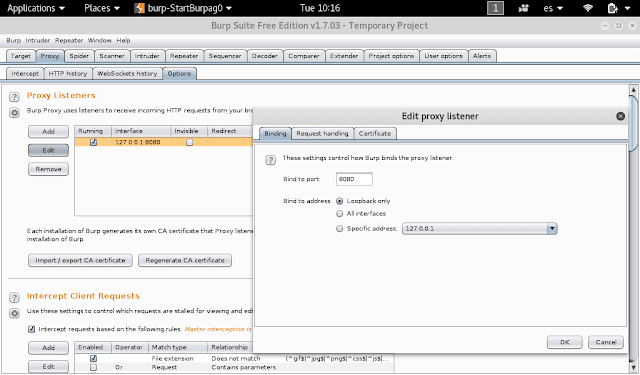Open Intercept Client Requests gear icon
This screenshot has width=640, height=375.
point(14,313)
